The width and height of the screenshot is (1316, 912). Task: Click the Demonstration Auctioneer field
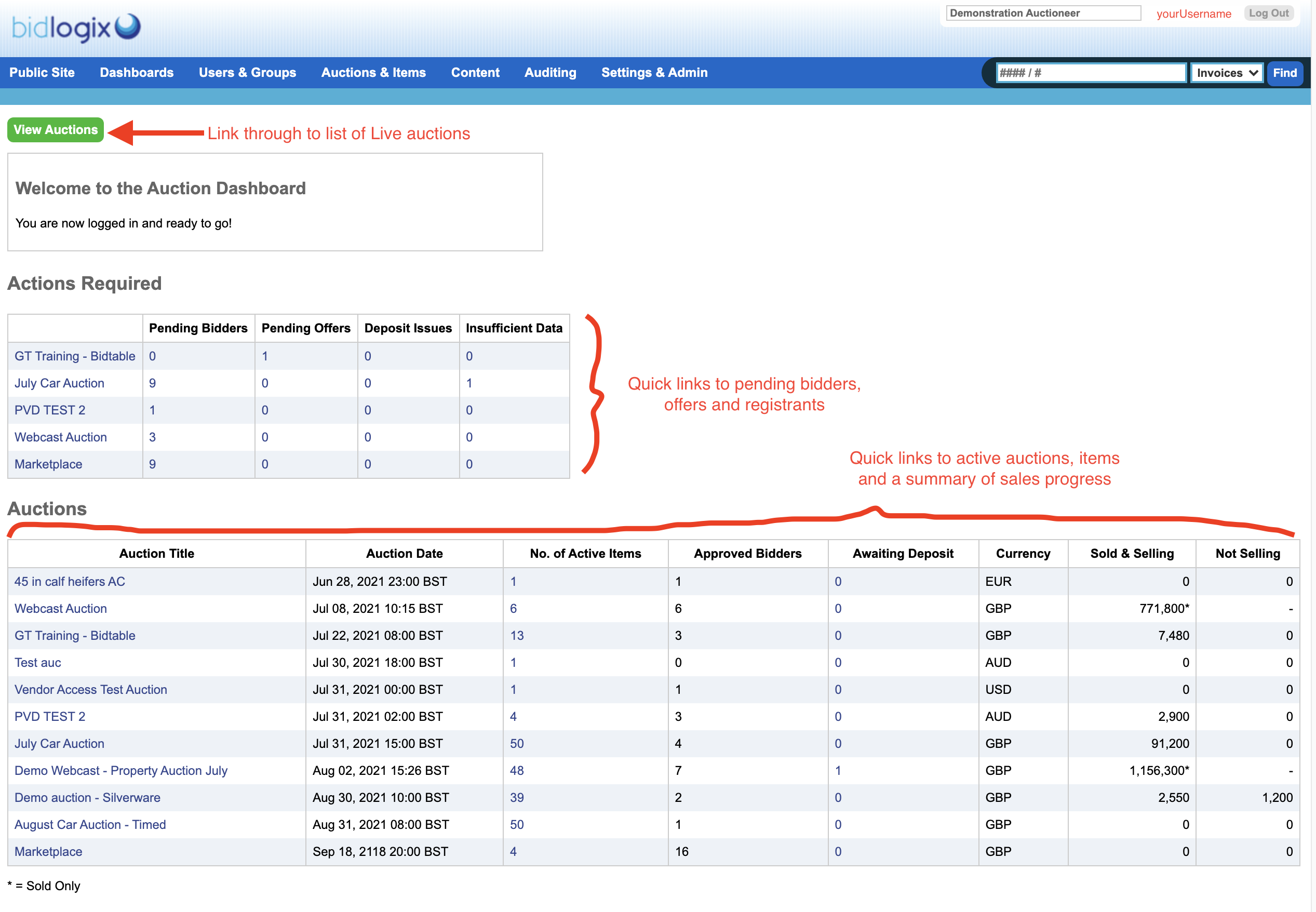(1043, 13)
